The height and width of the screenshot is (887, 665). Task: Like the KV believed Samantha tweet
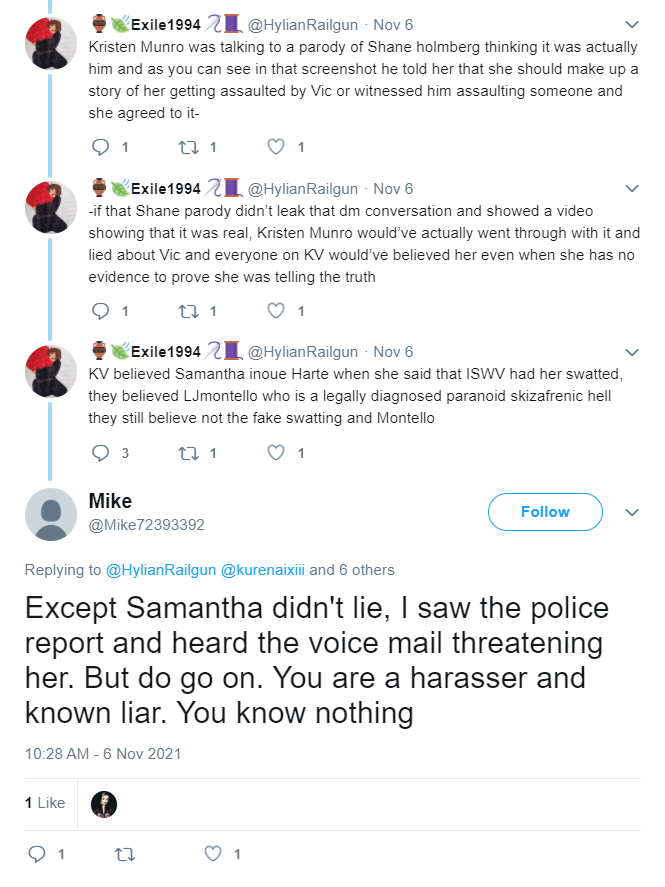coord(276,453)
